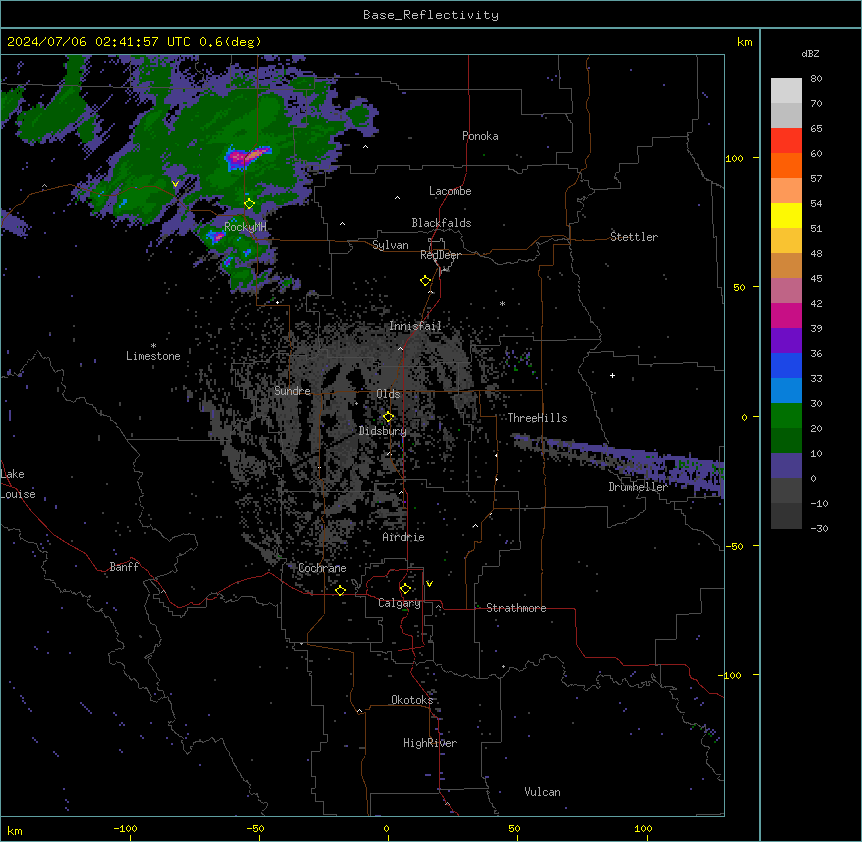Select the green 20-30 dBZ legend color
Image resolution: width=862 pixels, height=842 pixels.
[x=786, y=416]
